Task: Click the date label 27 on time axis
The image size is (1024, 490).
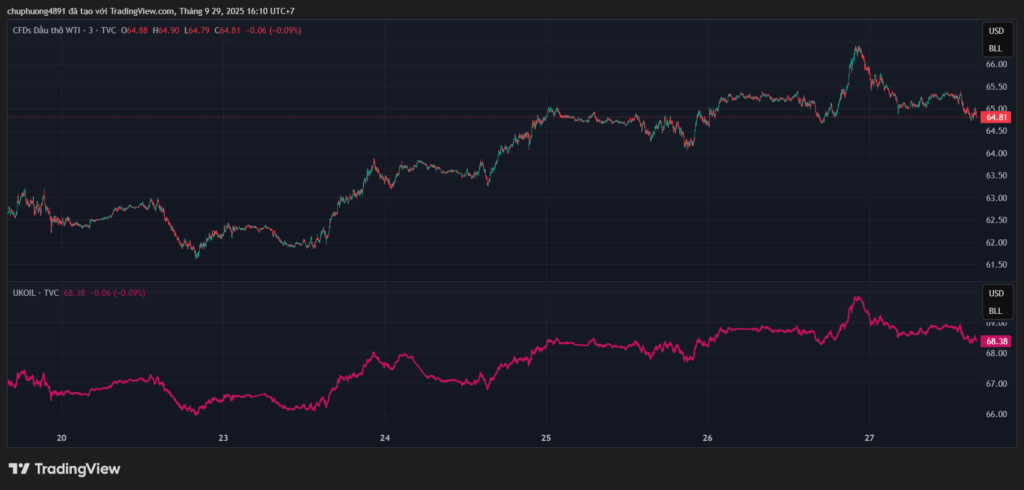Action: (x=868, y=438)
